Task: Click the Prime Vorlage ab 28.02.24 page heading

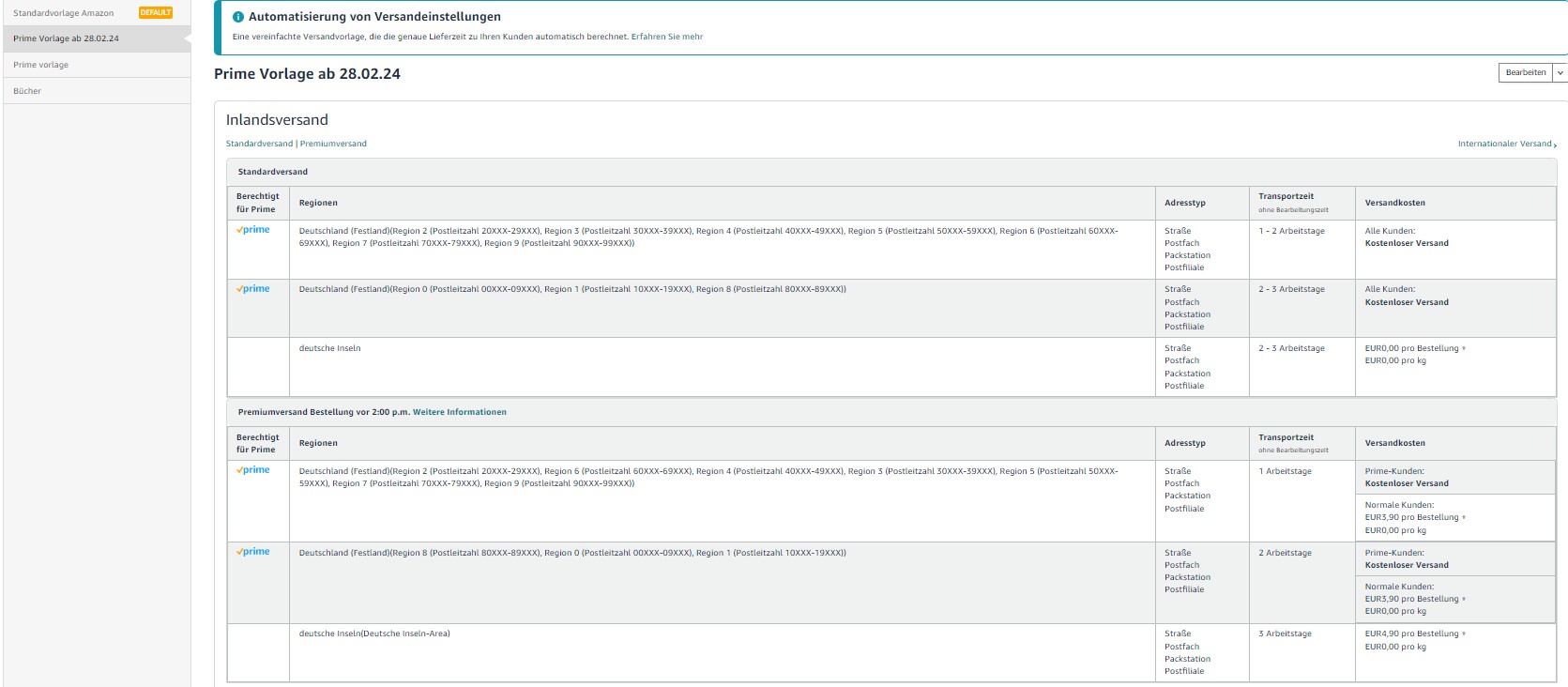Action: coord(307,74)
